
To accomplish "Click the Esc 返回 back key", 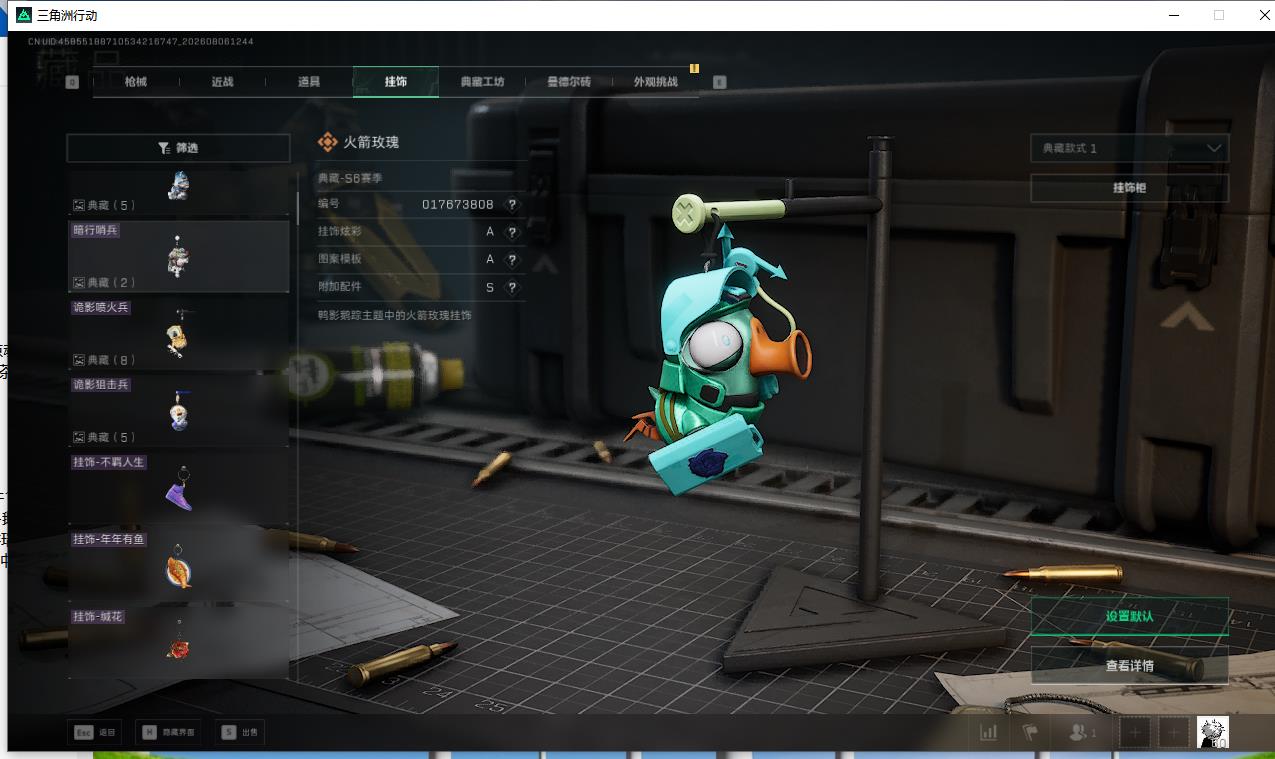I will click(96, 733).
